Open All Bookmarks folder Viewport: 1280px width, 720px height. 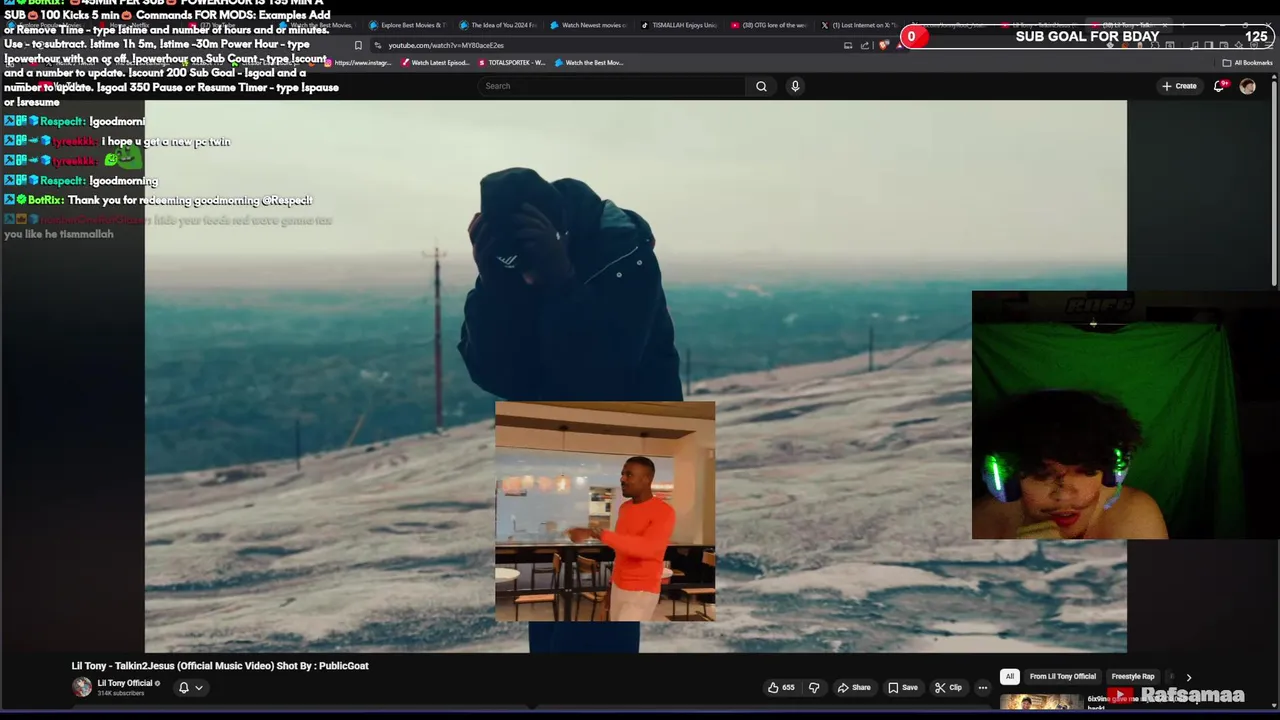(1247, 62)
